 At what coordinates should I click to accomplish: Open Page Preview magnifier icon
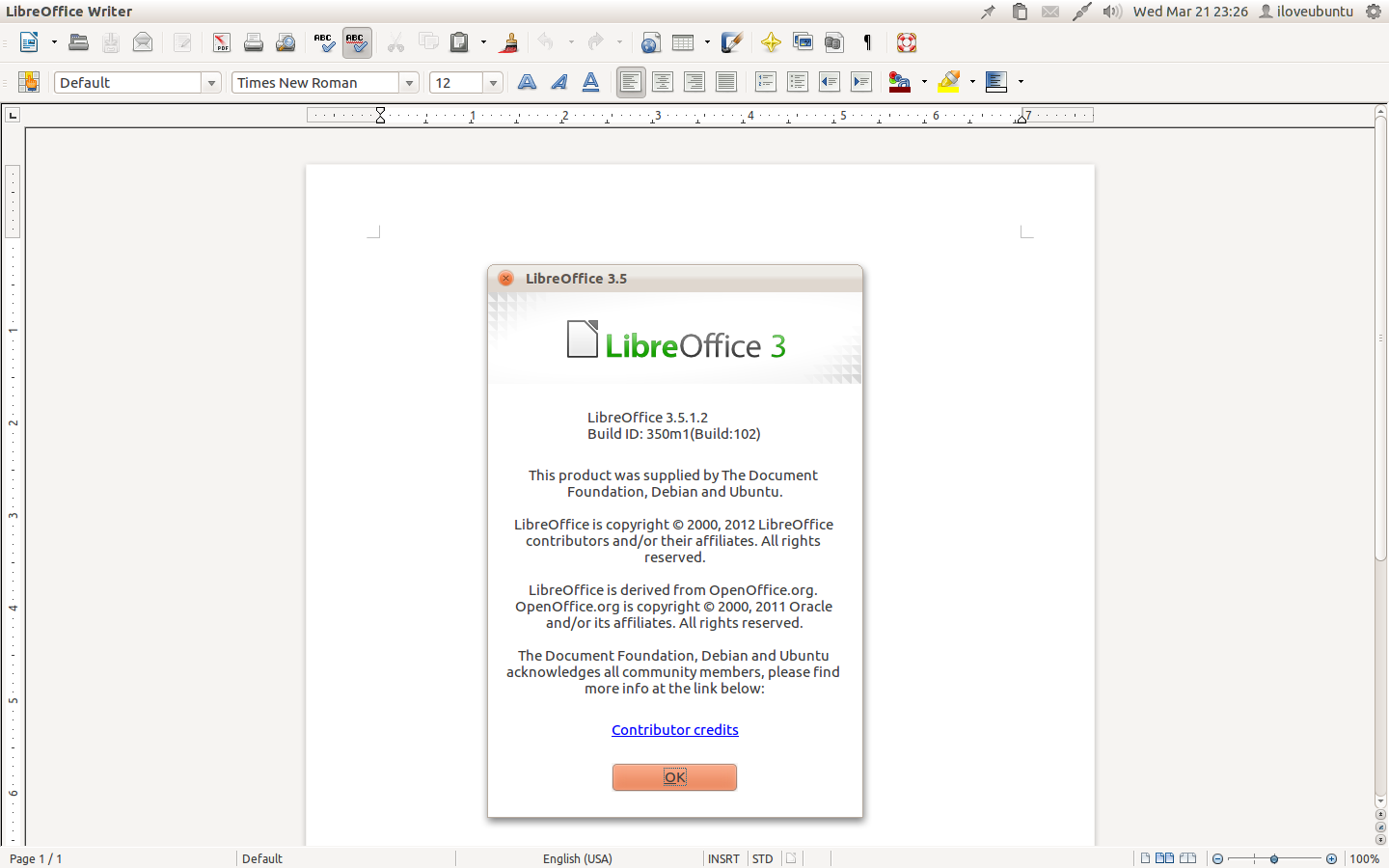[286, 42]
